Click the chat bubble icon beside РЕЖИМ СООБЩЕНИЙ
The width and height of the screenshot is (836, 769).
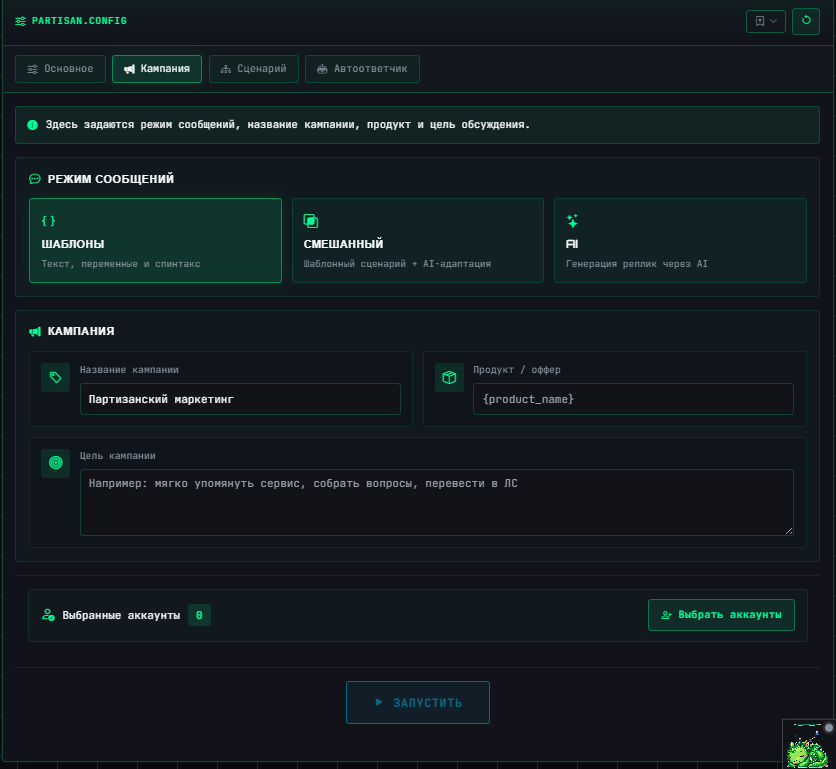point(35,179)
